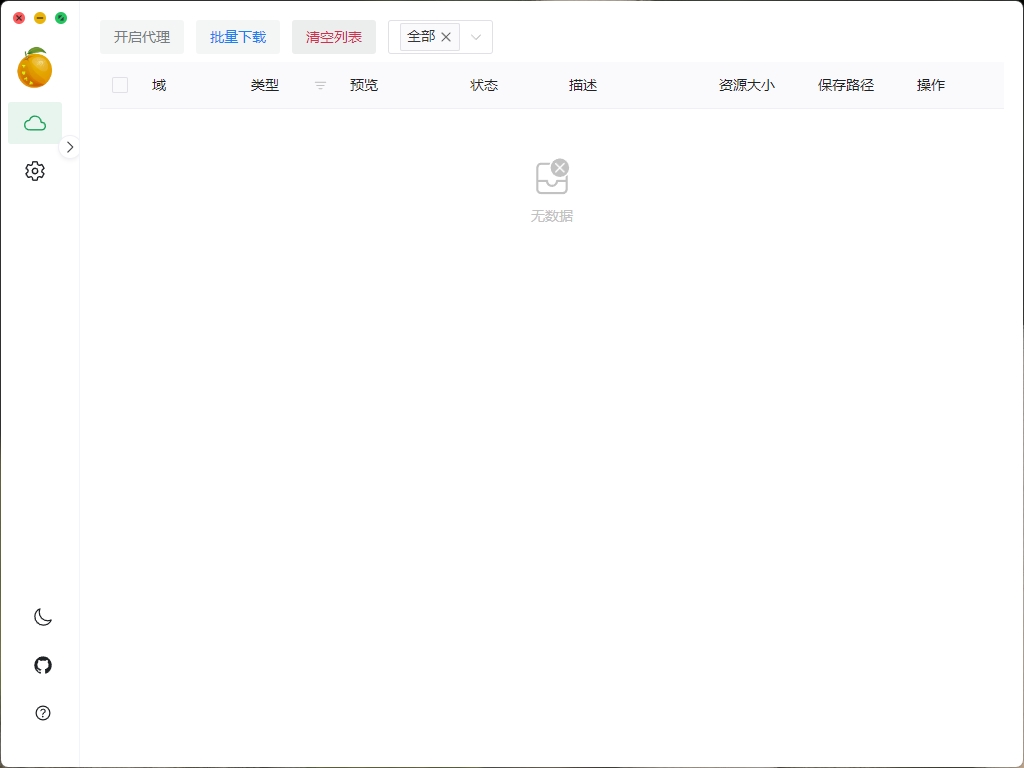Open the GitHub repository icon
Viewport: 1024px width, 768px height.
(x=43, y=665)
